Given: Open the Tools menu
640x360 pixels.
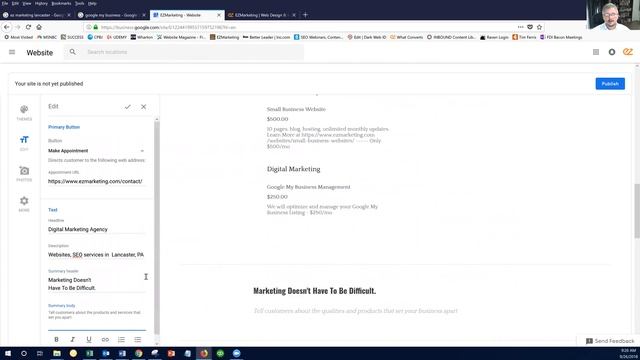Looking at the screenshot, I should click(80, 3).
